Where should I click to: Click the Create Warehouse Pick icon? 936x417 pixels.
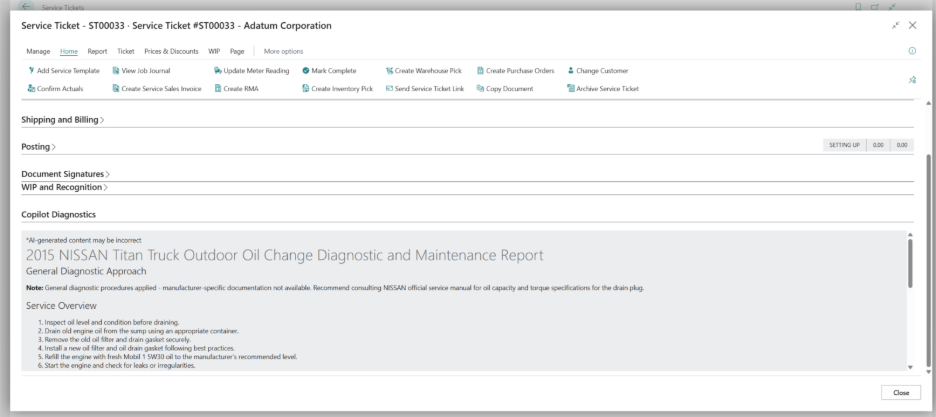click(389, 70)
